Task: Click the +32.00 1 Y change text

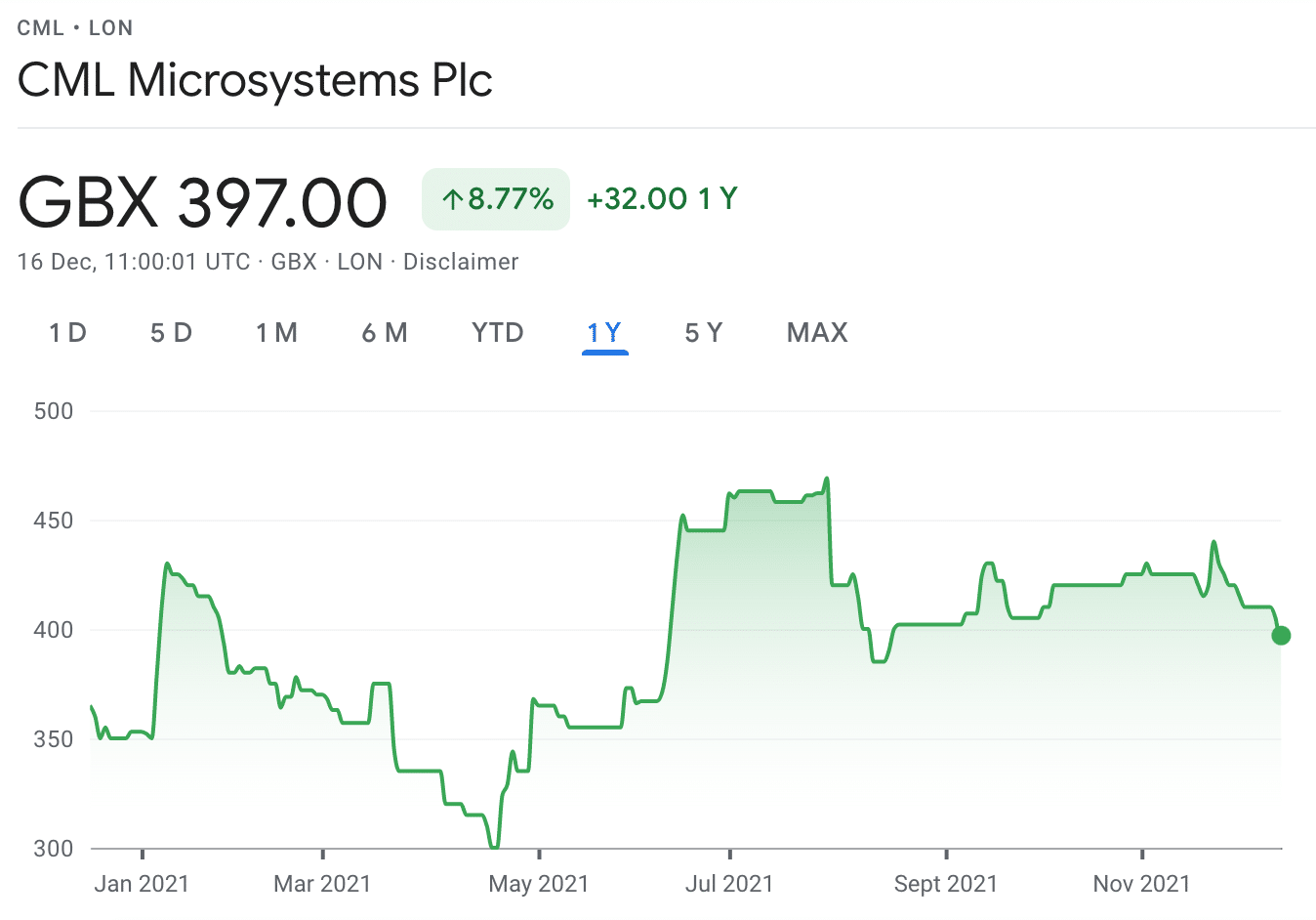Action: pyautogui.click(x=662, y=199)
